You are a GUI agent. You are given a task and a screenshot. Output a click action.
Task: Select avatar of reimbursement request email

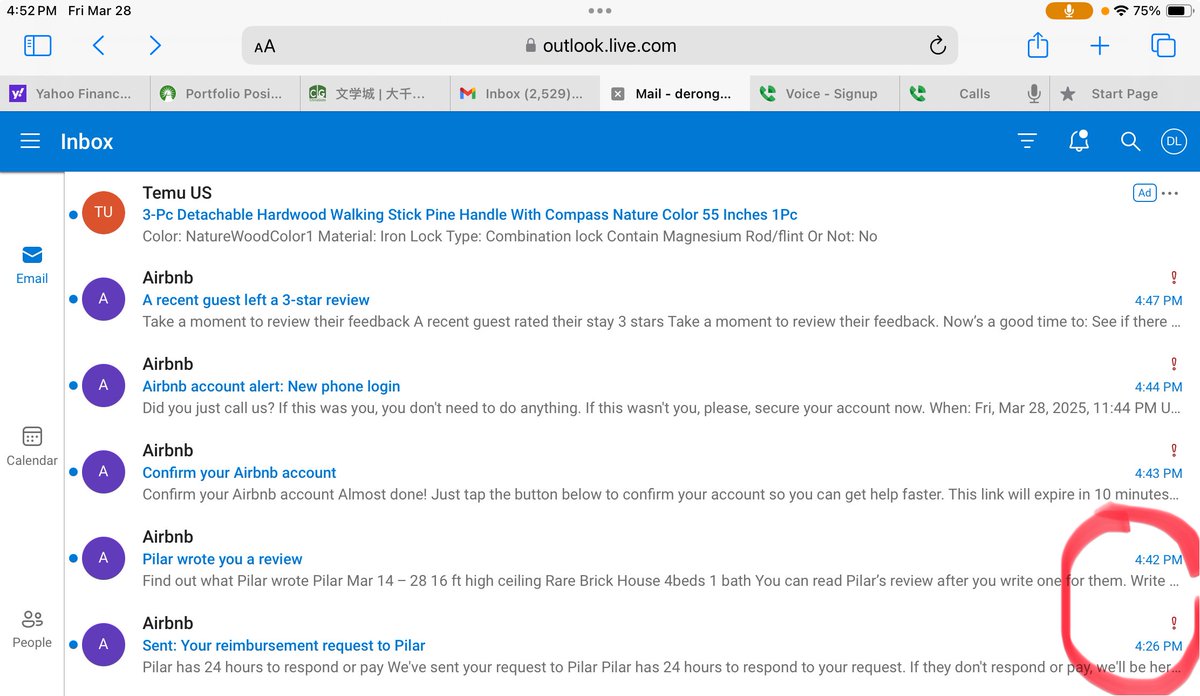click(103, 644)
